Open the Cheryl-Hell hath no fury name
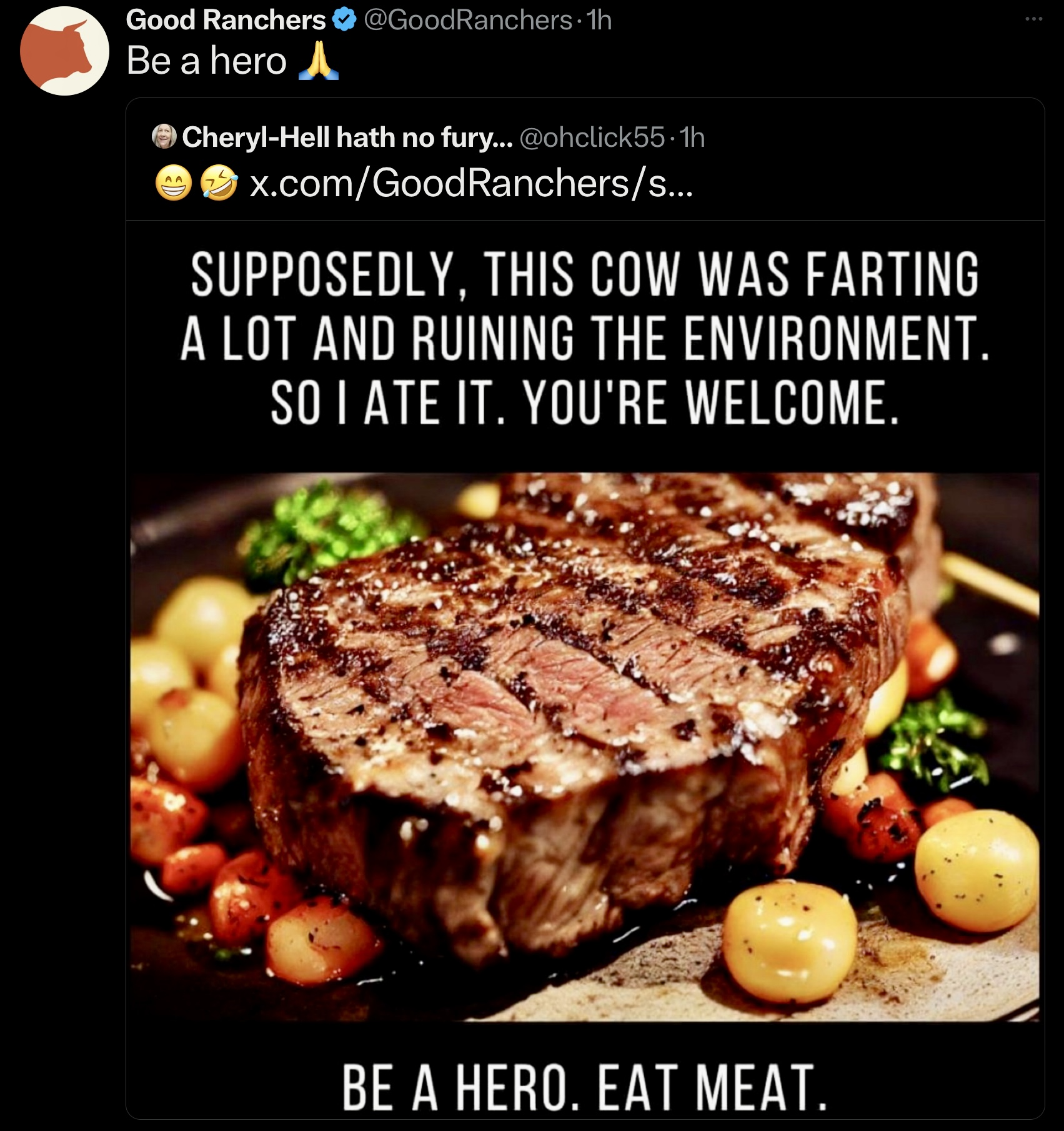Screen dimensions: 1064x1131 pos(347,137)
